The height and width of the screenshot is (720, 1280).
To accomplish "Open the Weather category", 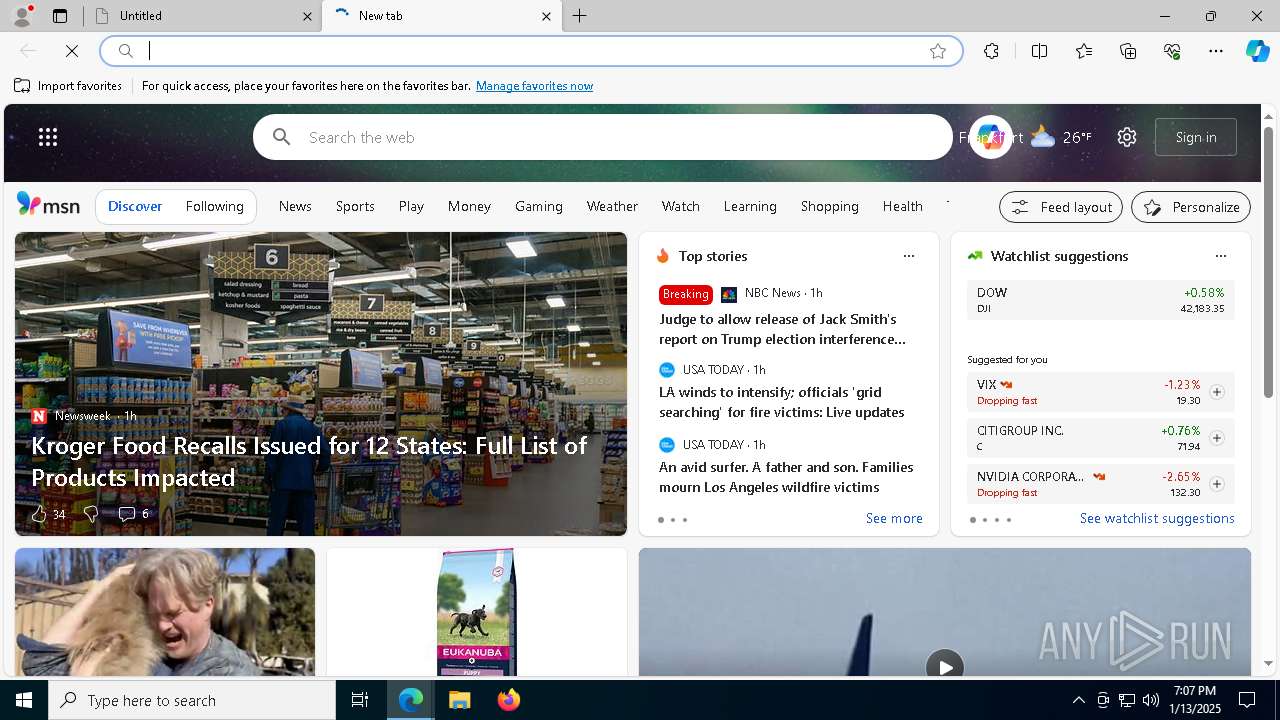I will [x=612, y=206].
